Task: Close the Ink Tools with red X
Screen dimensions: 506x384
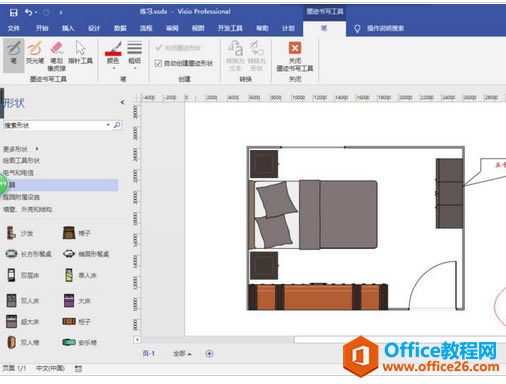Action: pos(295,56)
